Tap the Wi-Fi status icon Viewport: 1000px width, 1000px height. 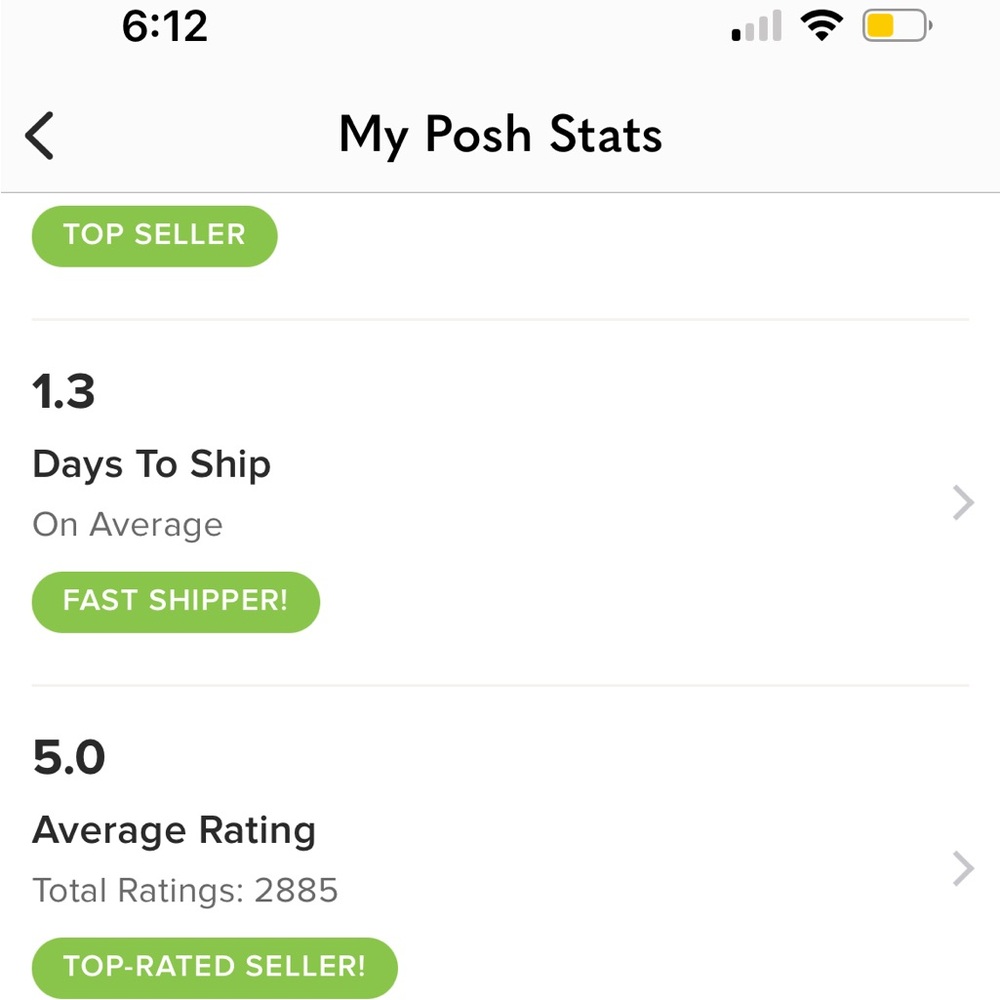821,26
